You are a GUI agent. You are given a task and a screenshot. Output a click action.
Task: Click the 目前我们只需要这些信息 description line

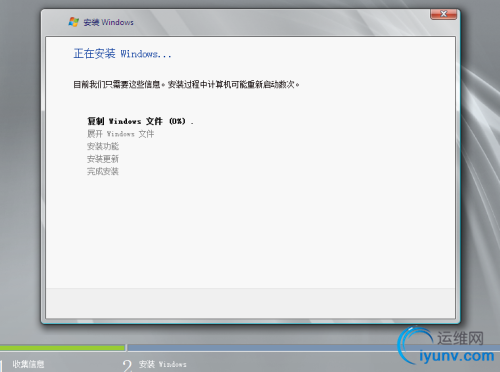tap(186, 84)
